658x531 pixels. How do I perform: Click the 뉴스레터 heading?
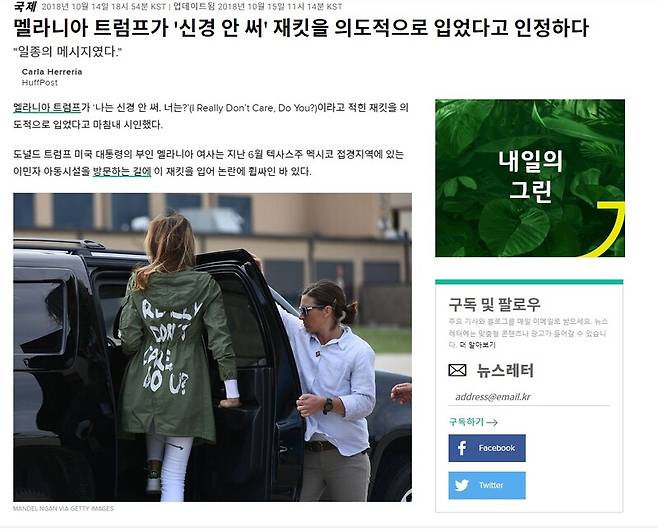[505, 370]
